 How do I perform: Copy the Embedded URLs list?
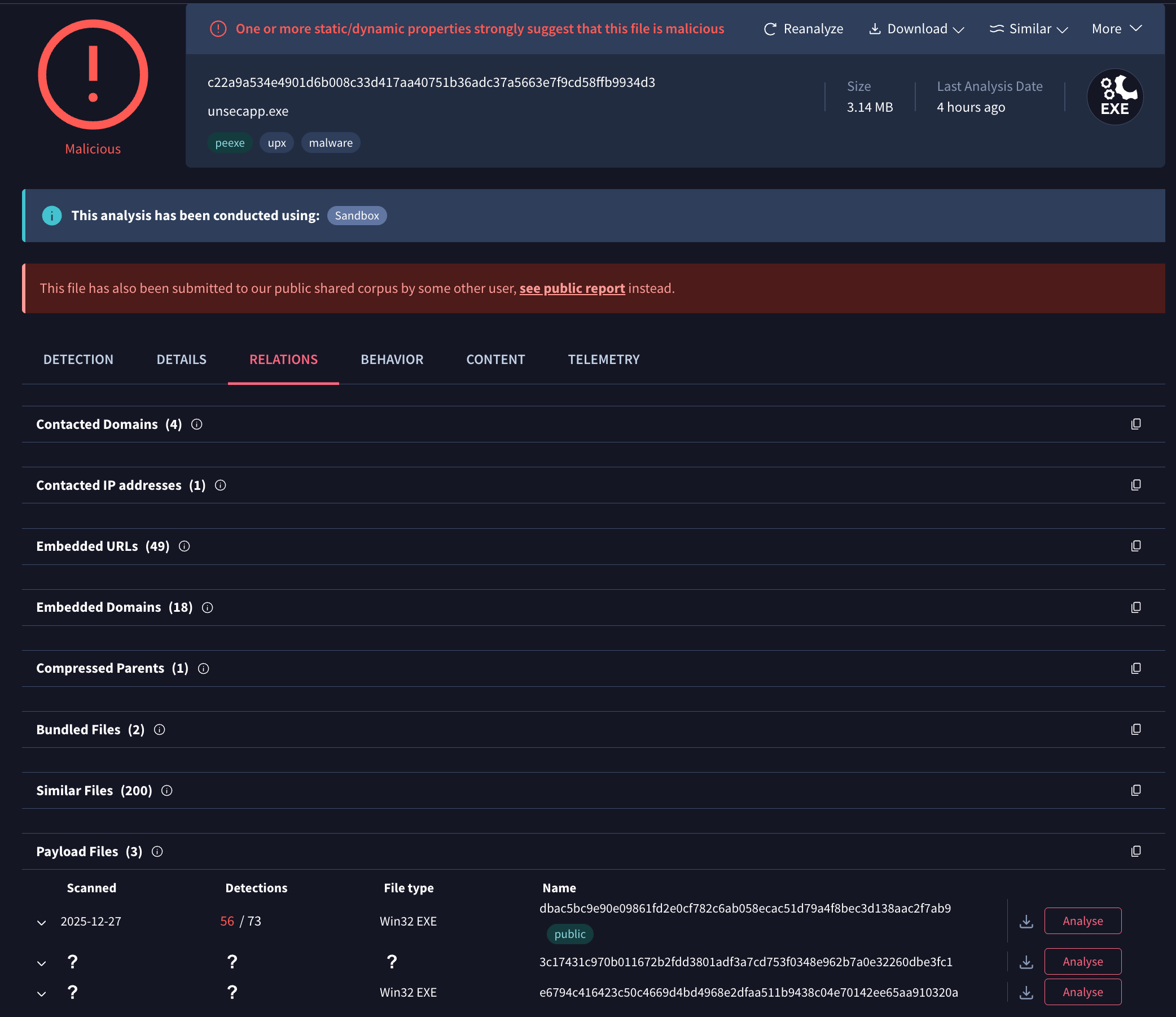click(x=1135, y=546)
